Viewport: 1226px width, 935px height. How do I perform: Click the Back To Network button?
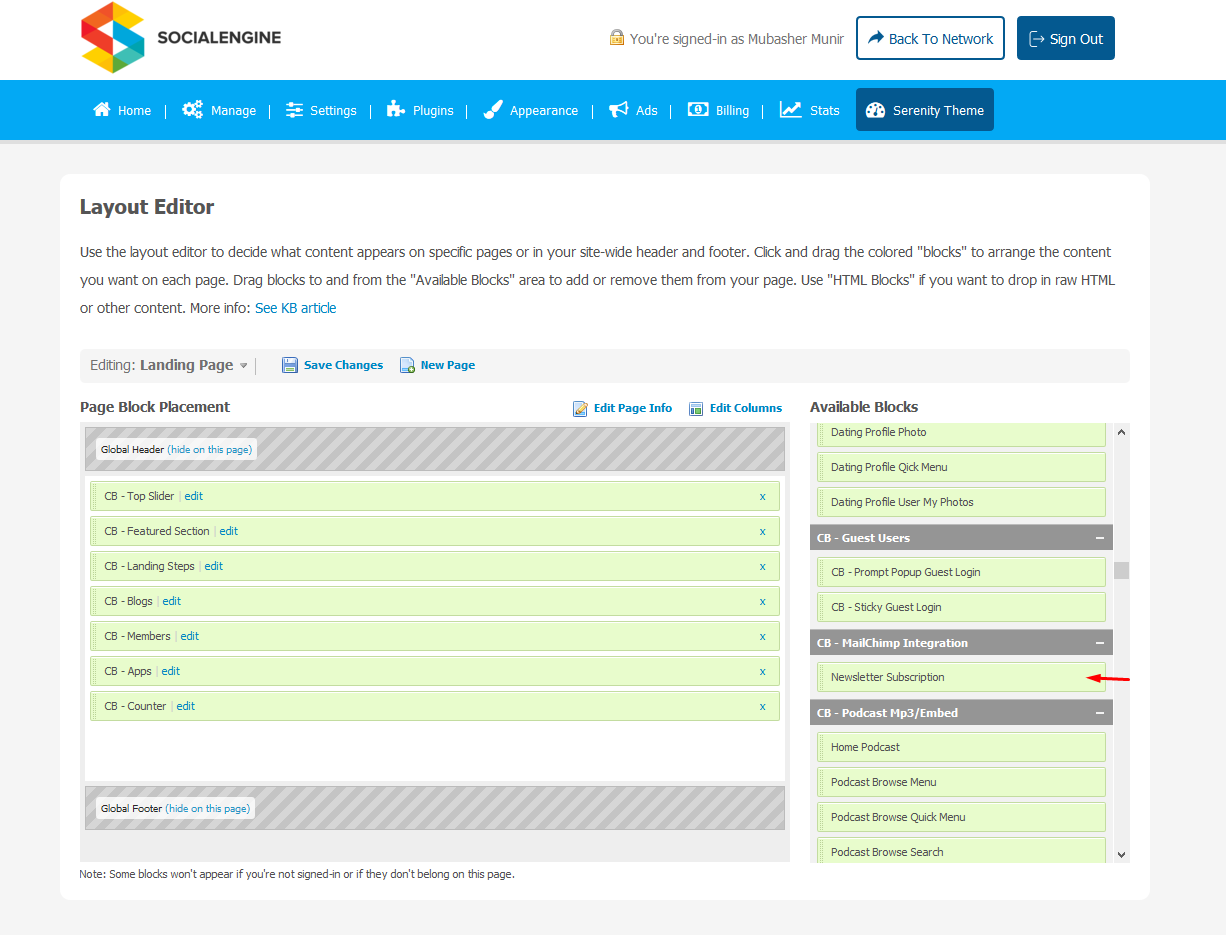(x=930, y=38)
